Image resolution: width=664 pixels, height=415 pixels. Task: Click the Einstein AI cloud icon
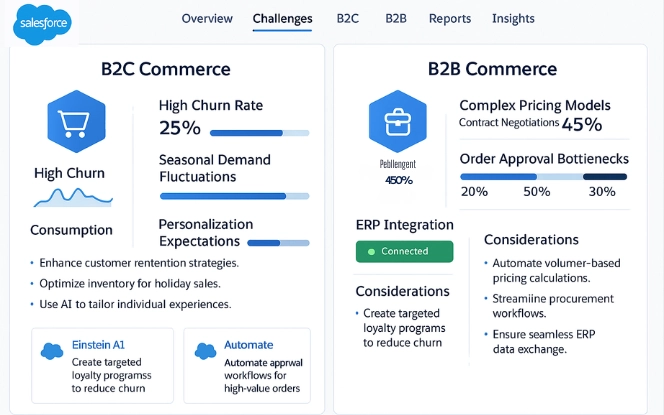coord(53,351)
